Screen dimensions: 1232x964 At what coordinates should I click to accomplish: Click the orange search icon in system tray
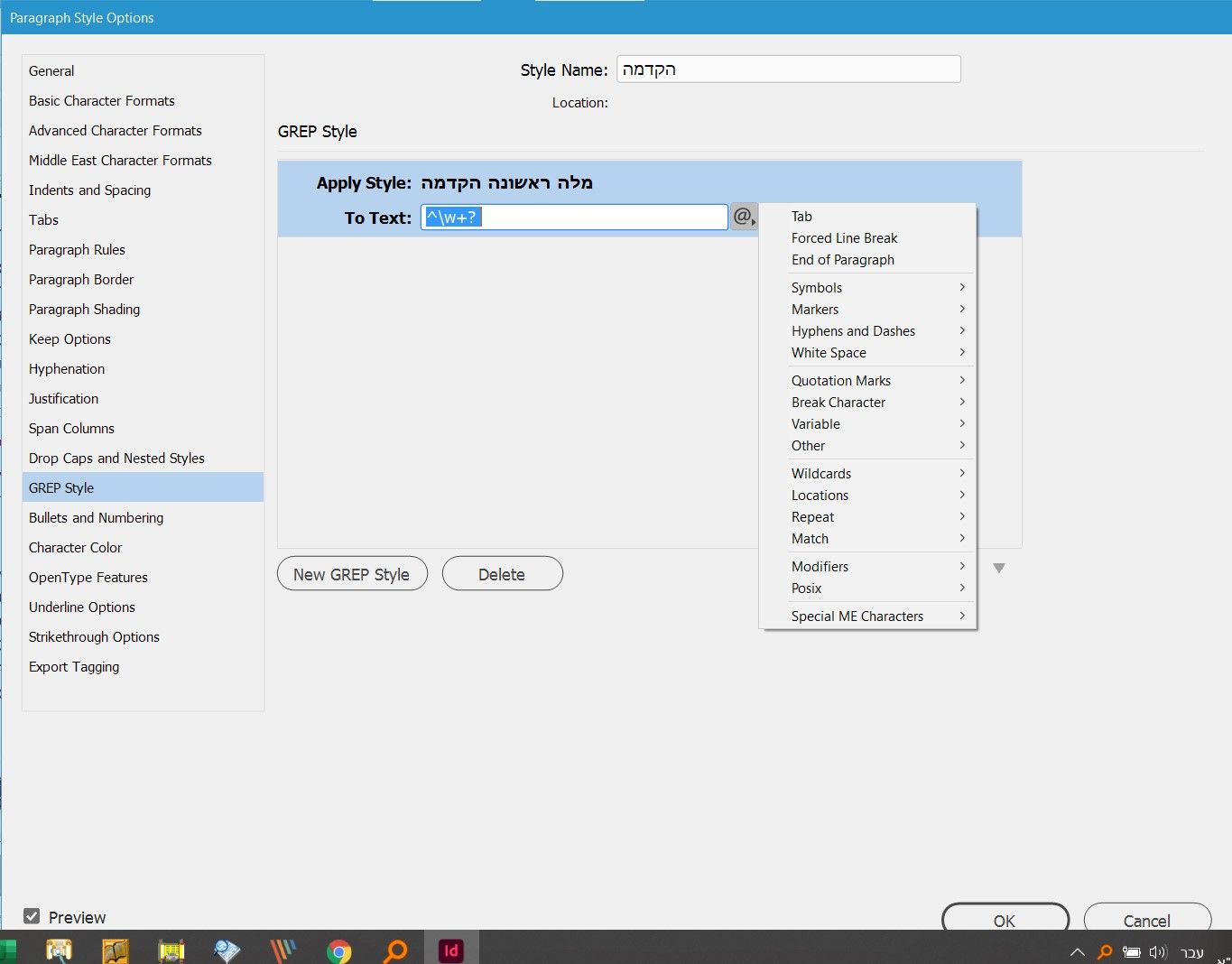[1104, 952]
